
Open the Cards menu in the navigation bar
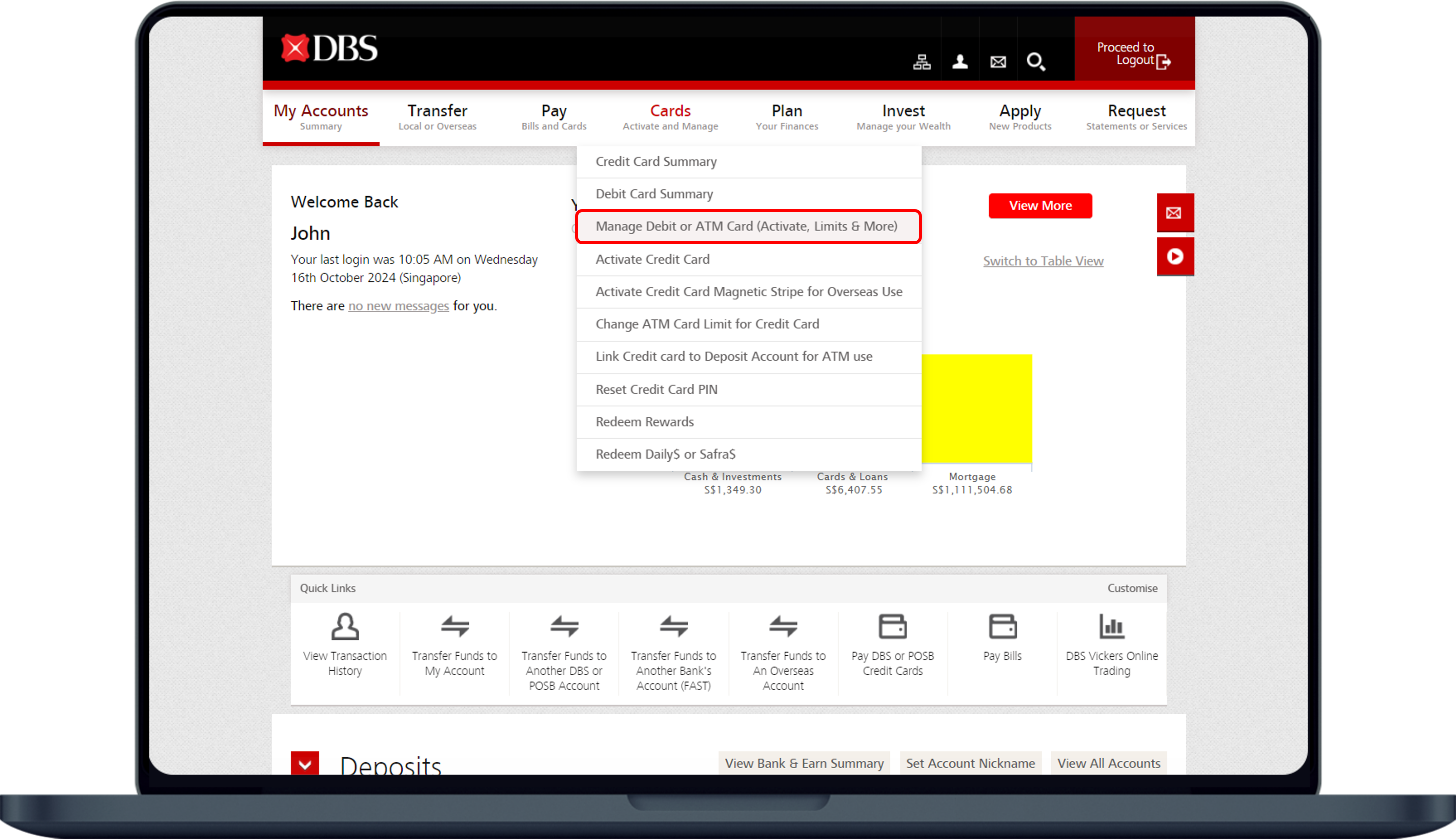pyautogui.click(x=670, y=117)
